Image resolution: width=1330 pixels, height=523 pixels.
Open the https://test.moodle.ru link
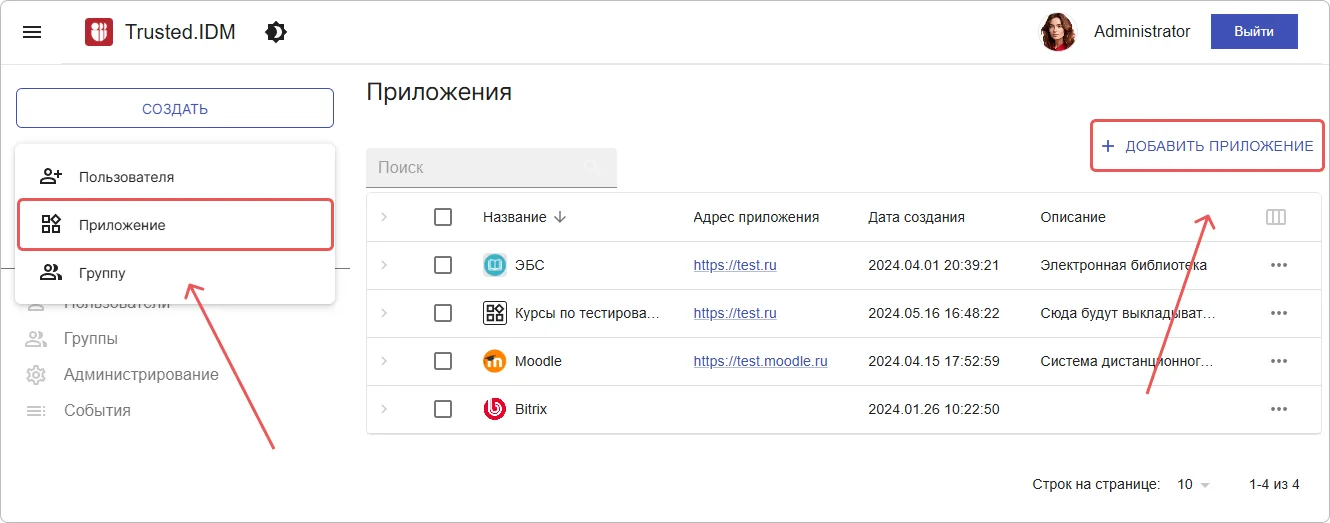(x=760, y=361)
